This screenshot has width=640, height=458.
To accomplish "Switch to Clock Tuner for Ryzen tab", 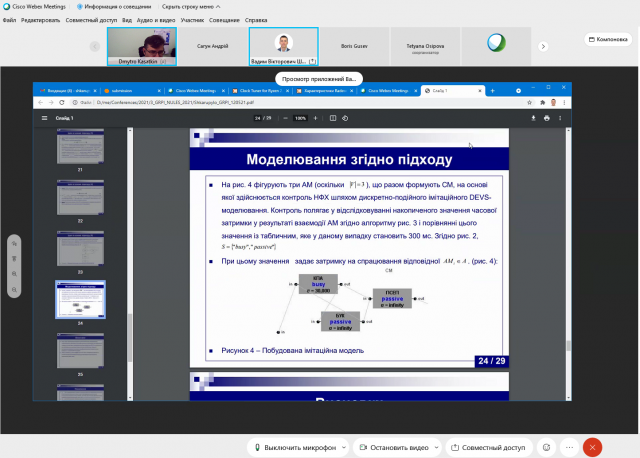I will [x=260, y=91].
